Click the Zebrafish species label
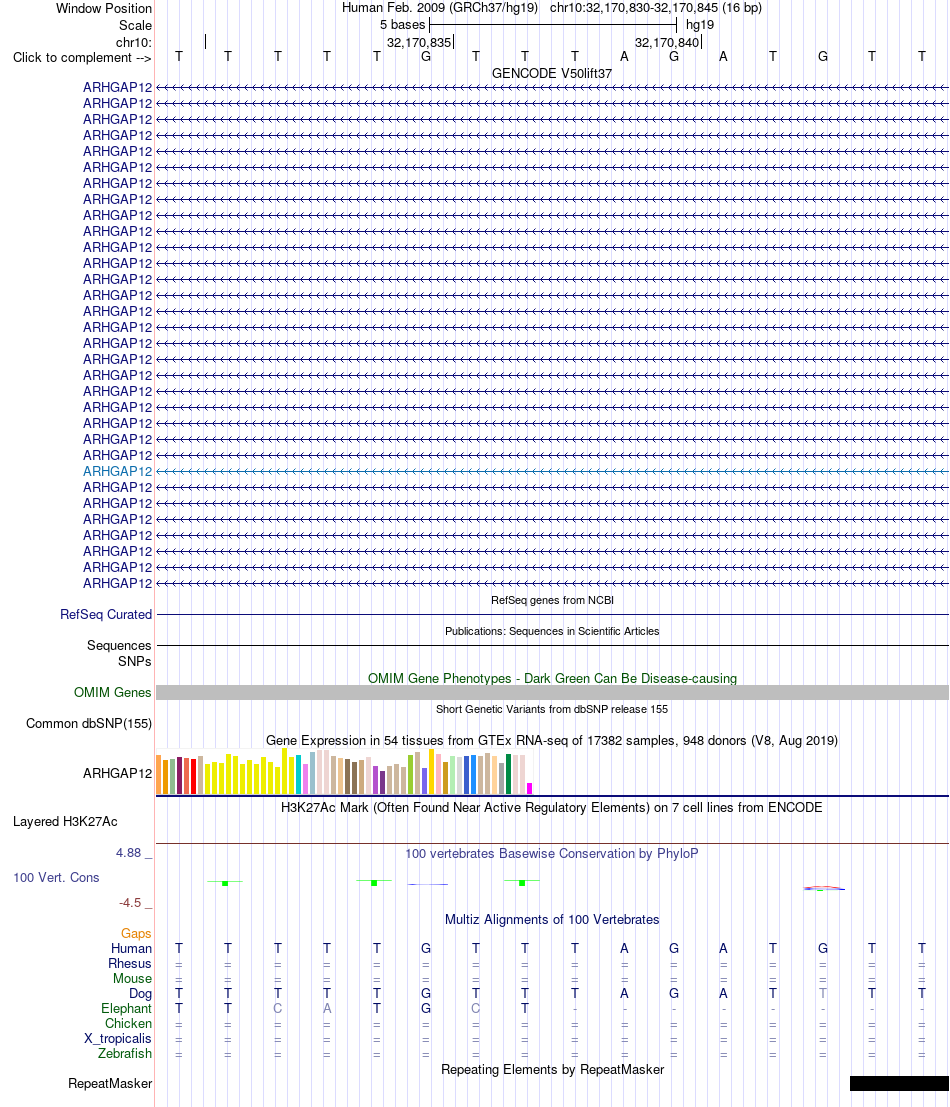This screenshot has height=1107, width=950. 125,1053
